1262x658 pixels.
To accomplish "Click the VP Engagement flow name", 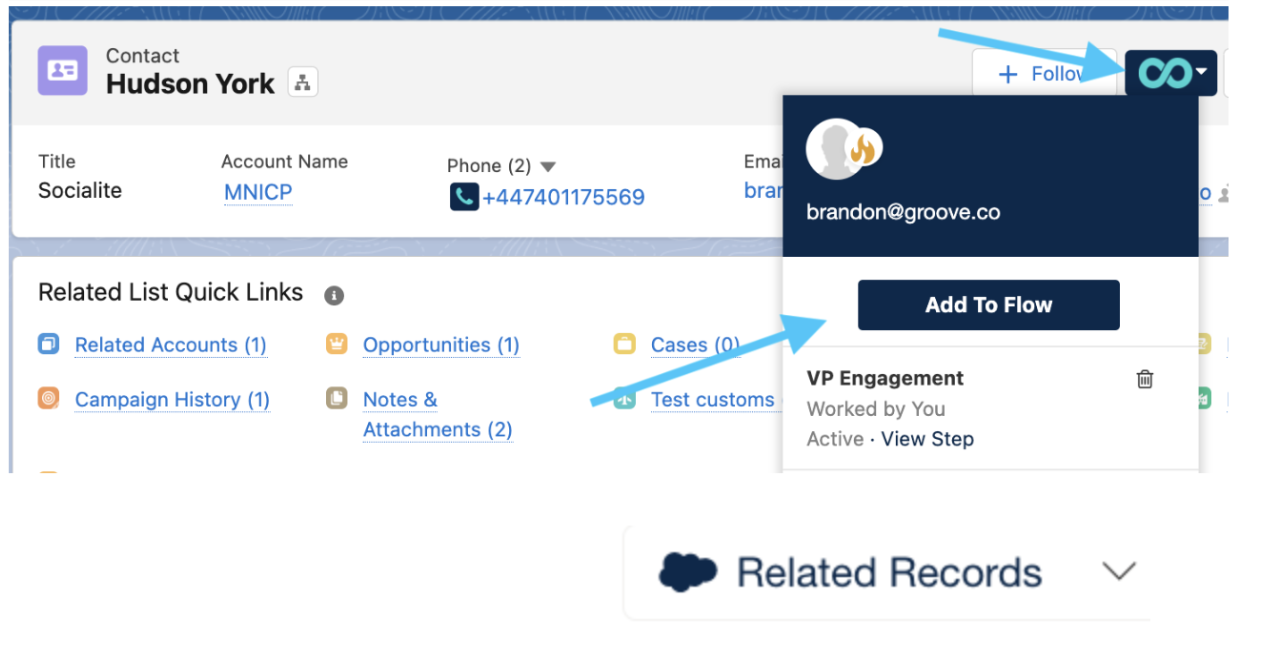I will (x=885, y=378).
